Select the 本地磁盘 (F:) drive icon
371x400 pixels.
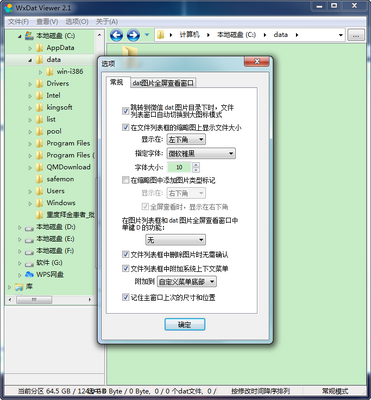29,251
